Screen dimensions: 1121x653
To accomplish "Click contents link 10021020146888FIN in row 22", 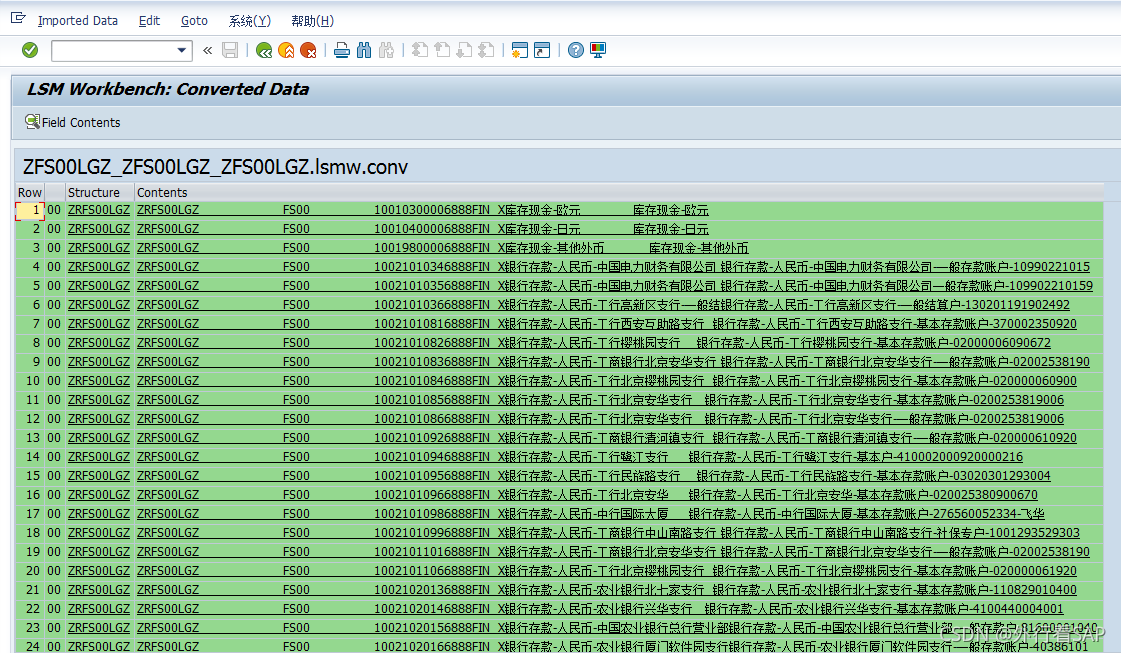I will click(x=432, y=609).
